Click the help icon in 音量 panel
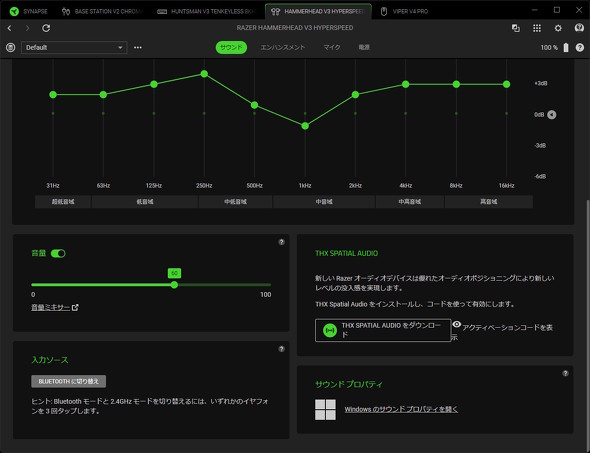The image size is (590, 453). pos(281,242)
